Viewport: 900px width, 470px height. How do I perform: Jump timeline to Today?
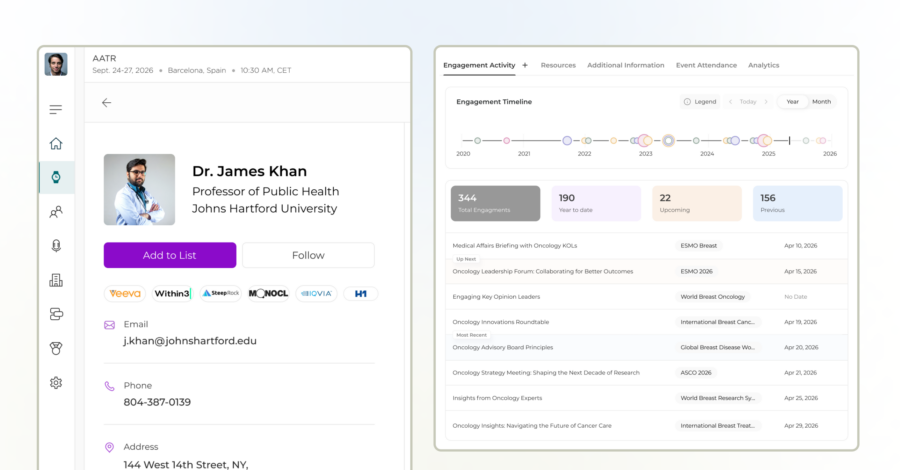(748, 102)
